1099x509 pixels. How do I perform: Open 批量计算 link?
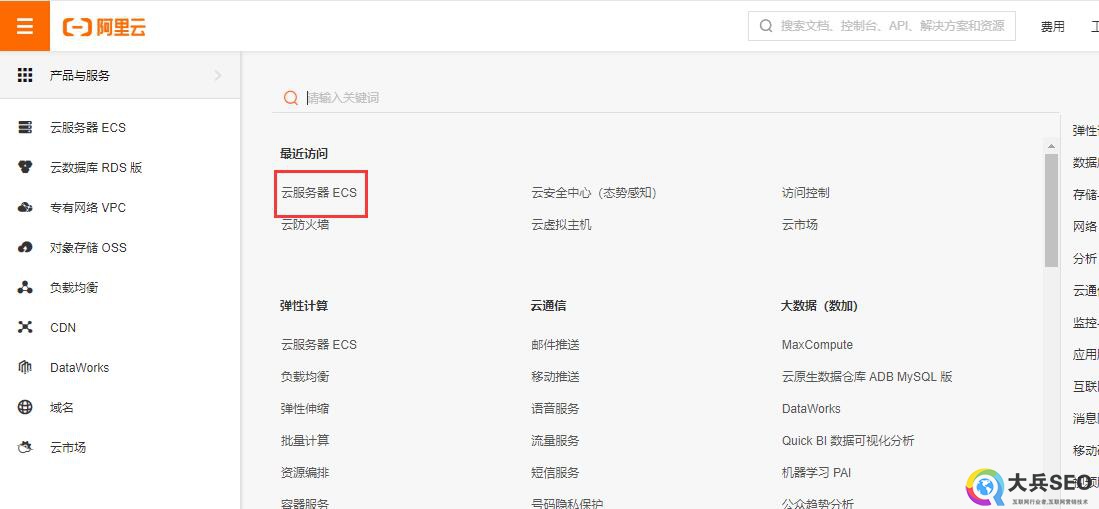click(x=305, y=440)
